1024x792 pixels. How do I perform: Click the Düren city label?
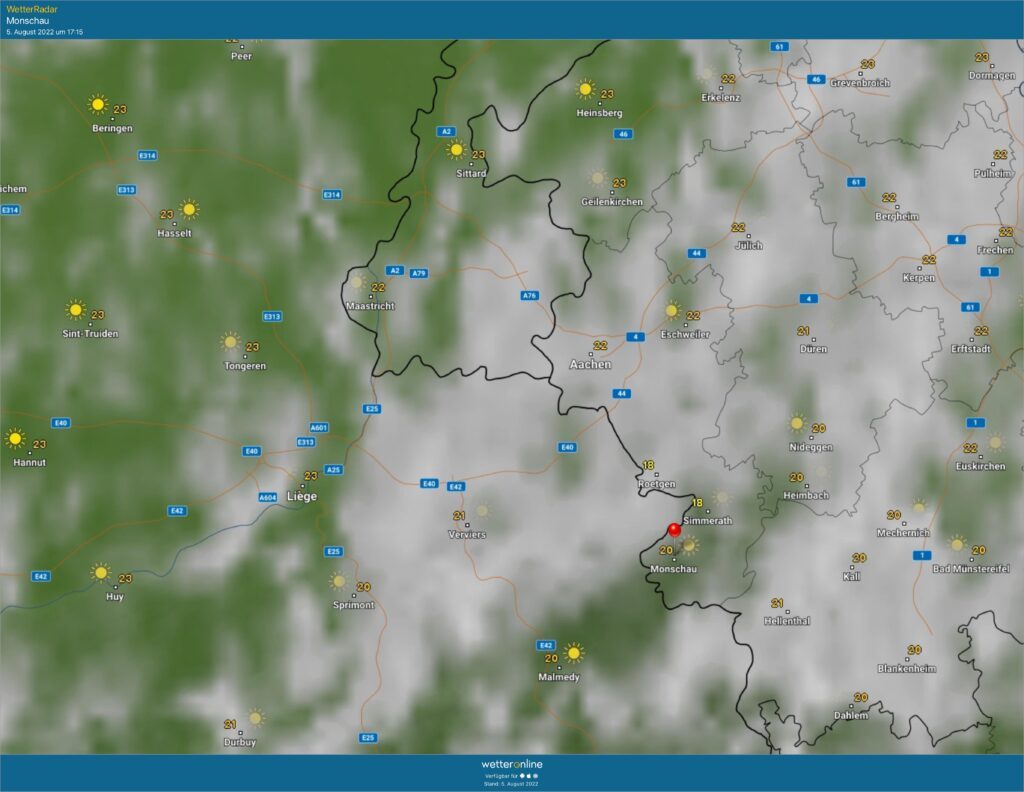pos(814,349)
